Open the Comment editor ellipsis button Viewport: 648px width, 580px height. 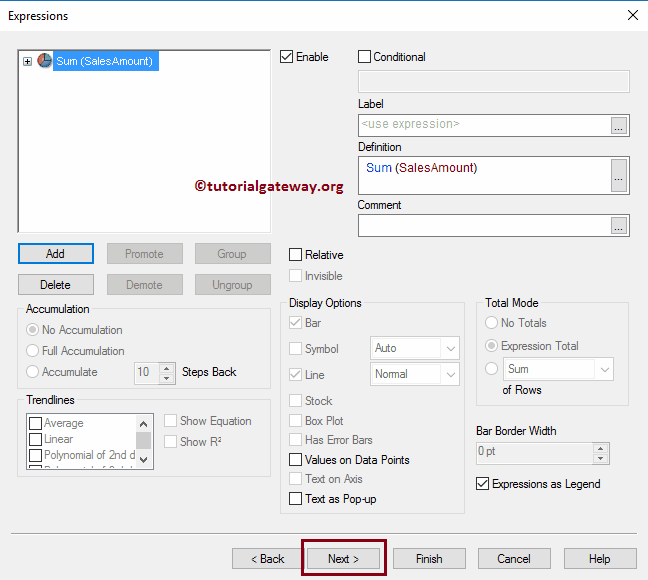point(619,226)
